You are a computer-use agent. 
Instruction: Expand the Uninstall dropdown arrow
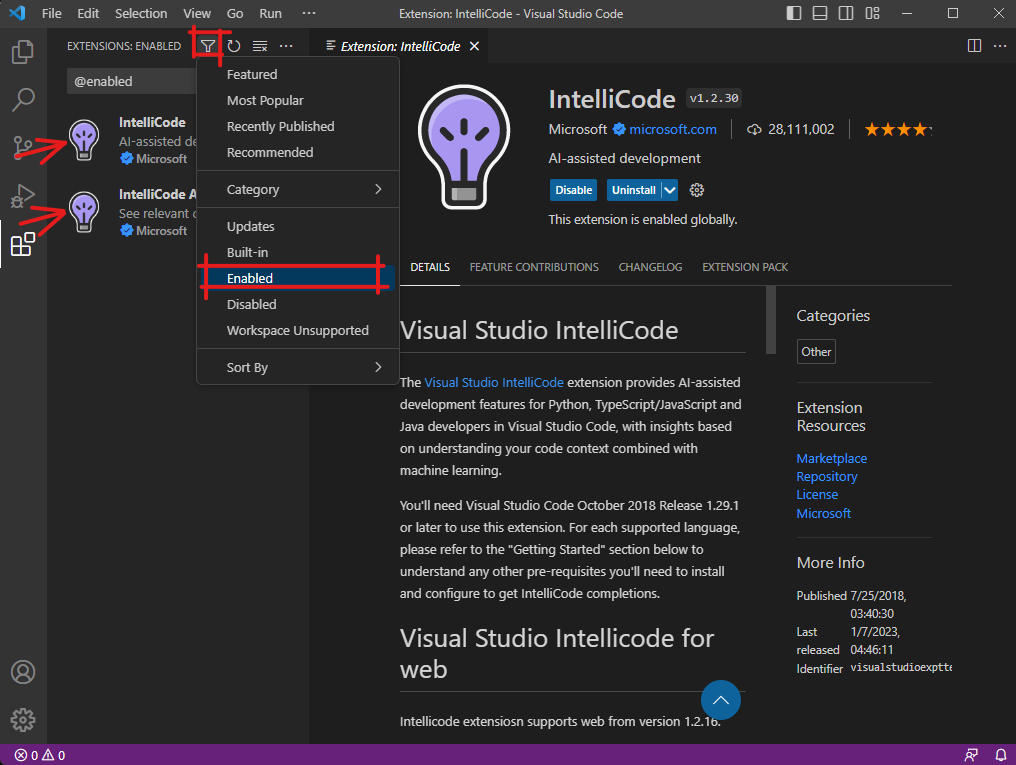click(x=670, y=190)
